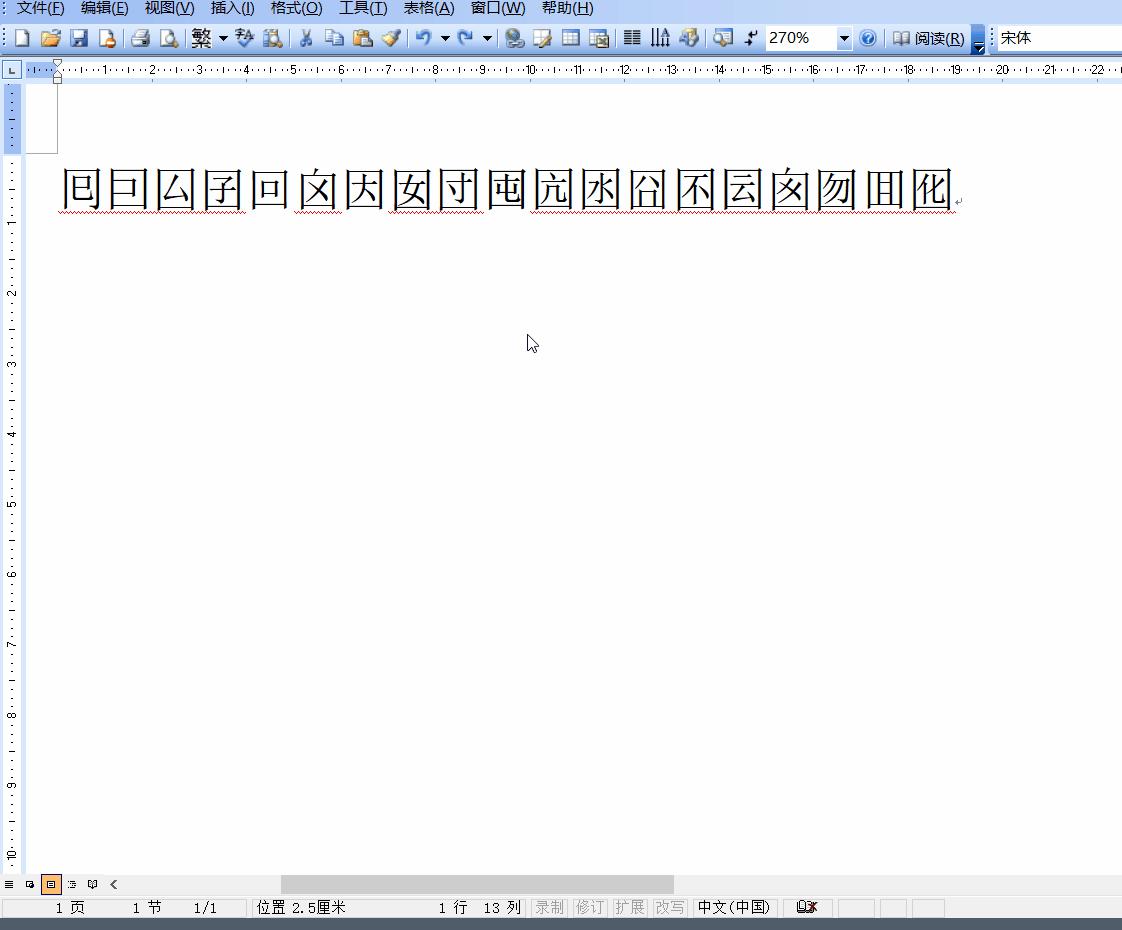Paste from clipboard icon
The width and height of the screenshot is (1122, 930).
click(x=363, y=38)
